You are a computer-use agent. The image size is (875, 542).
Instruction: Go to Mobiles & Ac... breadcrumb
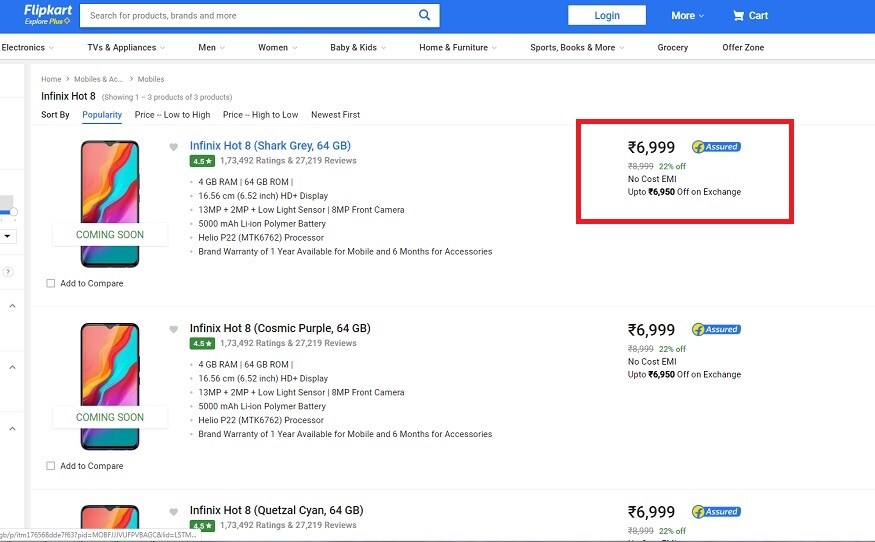click(x=98, y=79)
